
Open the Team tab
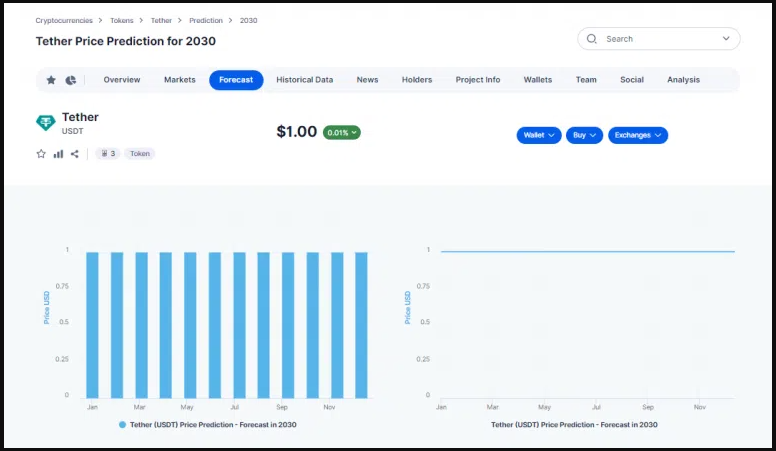[x=586, y=80]
